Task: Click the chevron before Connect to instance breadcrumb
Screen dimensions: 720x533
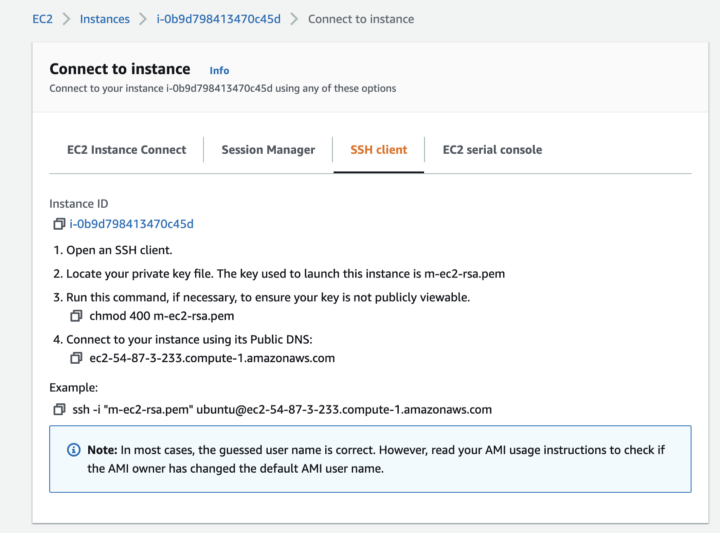Action: [x=294, y=19]
